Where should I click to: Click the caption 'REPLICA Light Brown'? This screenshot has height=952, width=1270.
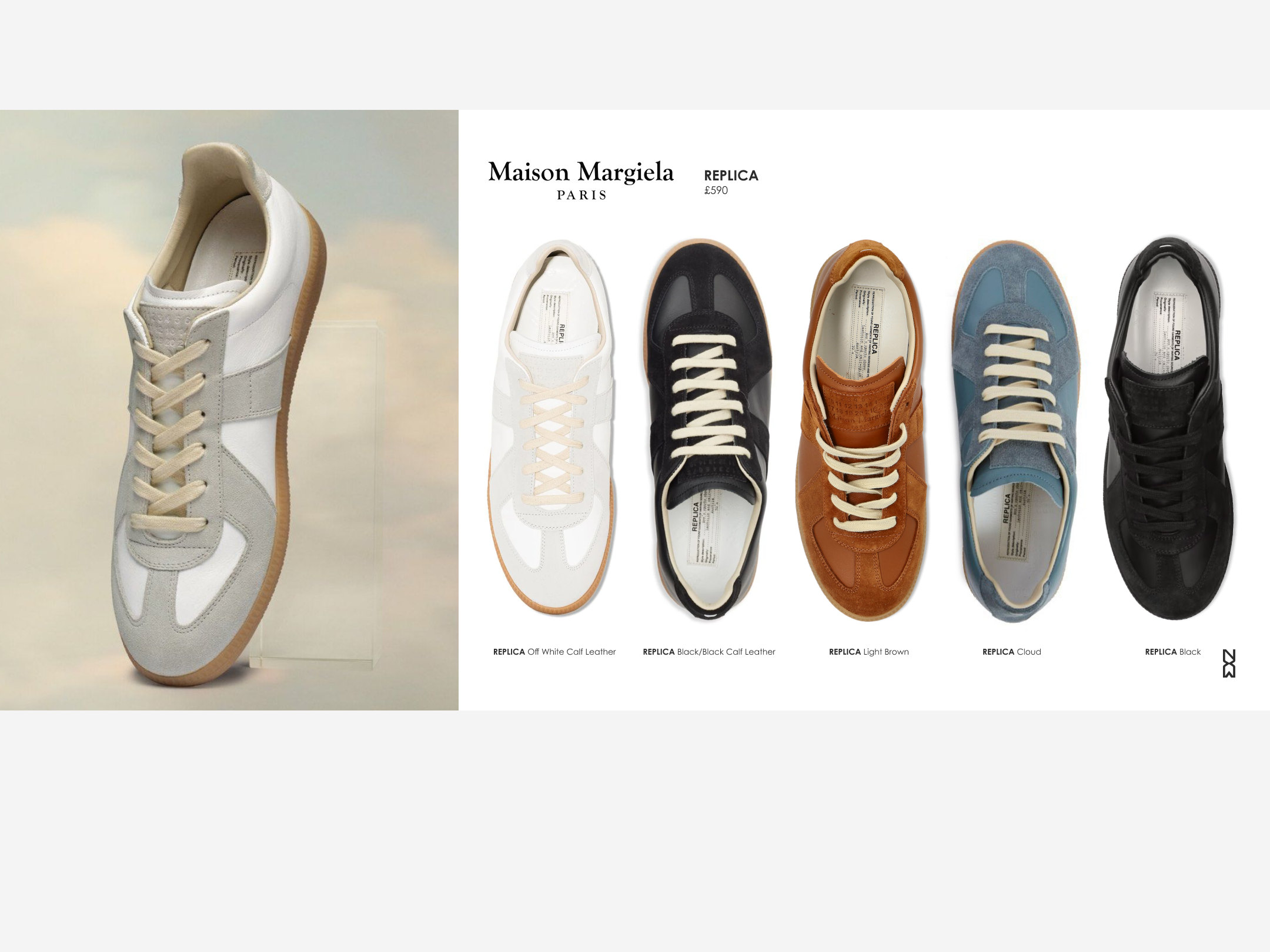(x=869, y=652)
